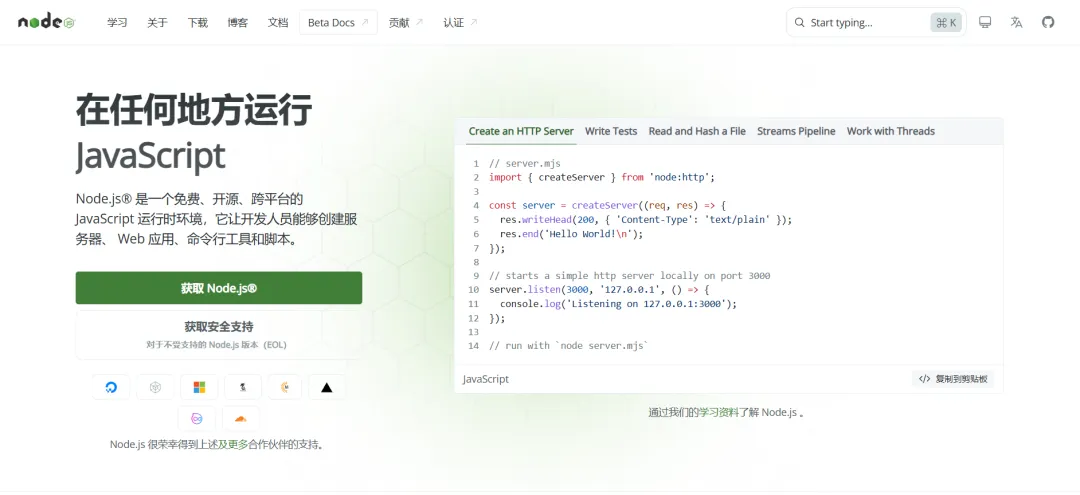Open the blue DigitalOcean partner logo
Screen dimensions: 1080x495
tap(111, 388)
